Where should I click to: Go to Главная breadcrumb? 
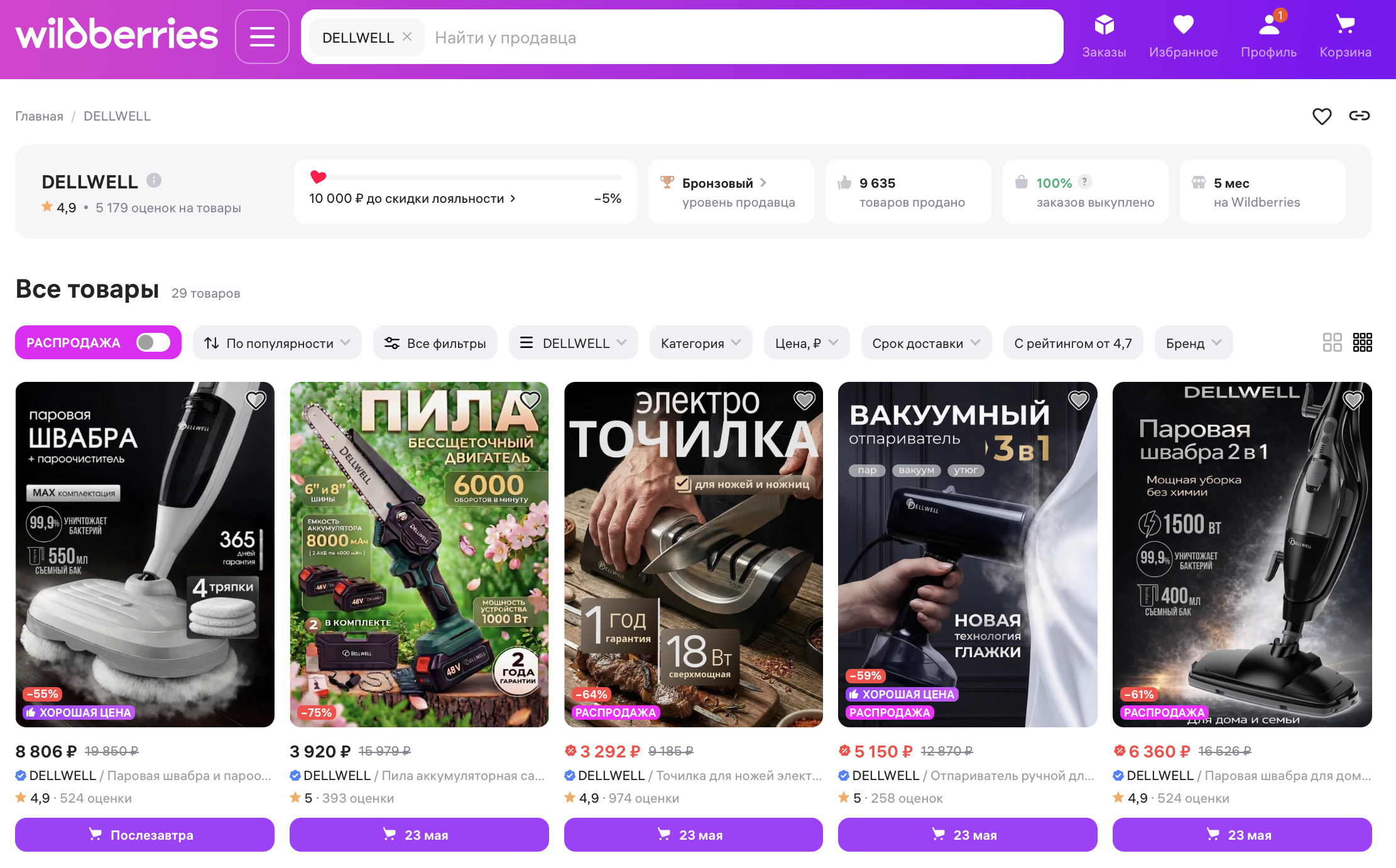39,116
